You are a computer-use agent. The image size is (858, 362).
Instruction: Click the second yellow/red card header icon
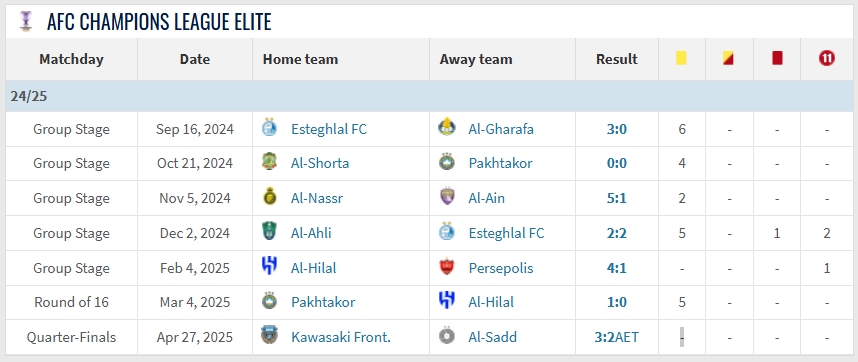point(728,57)
